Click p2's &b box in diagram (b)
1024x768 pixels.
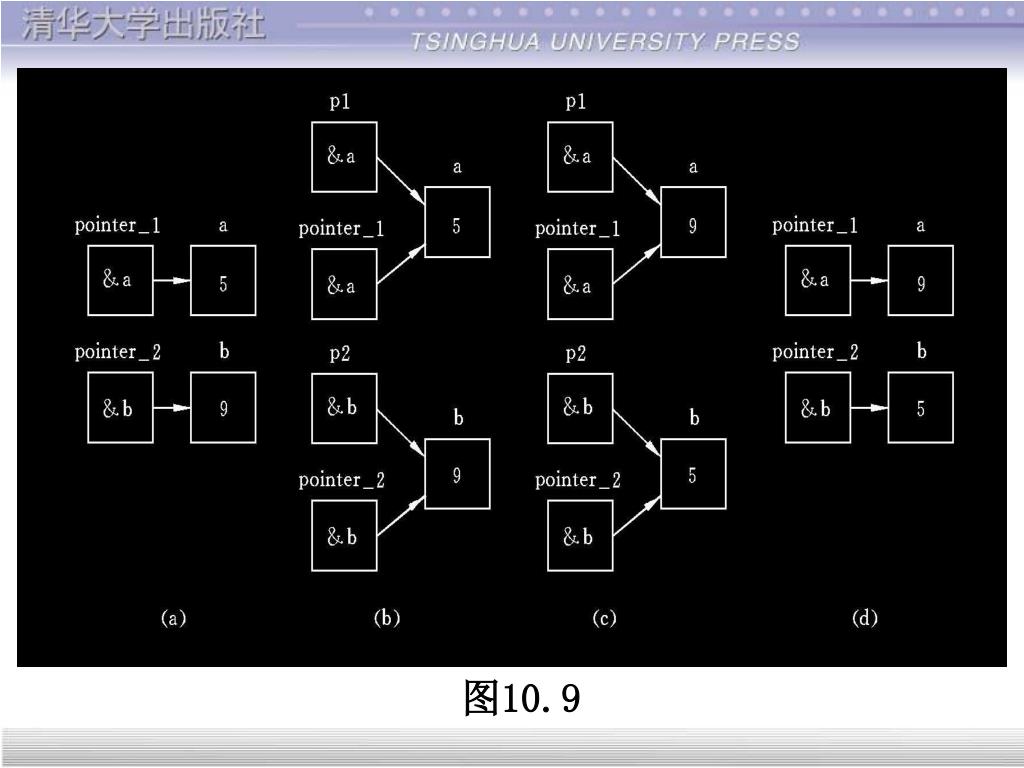[344, 408]
